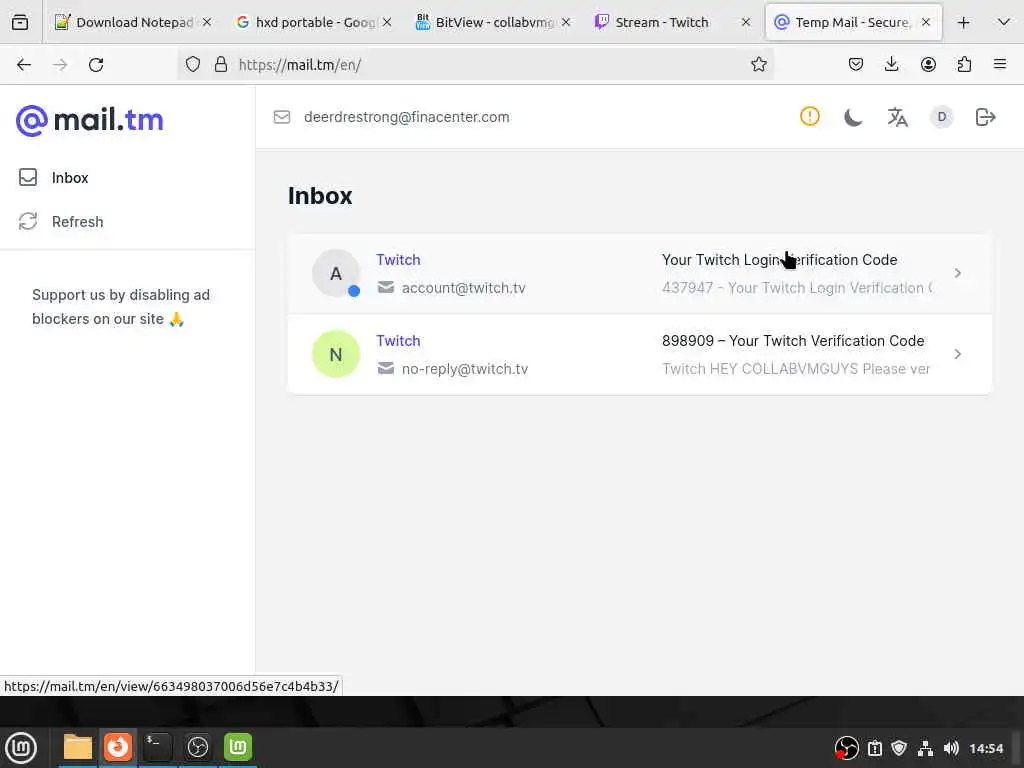
Task: Click the deerdrestrong@finacenter.com address
Action: [x=406, y=117]
